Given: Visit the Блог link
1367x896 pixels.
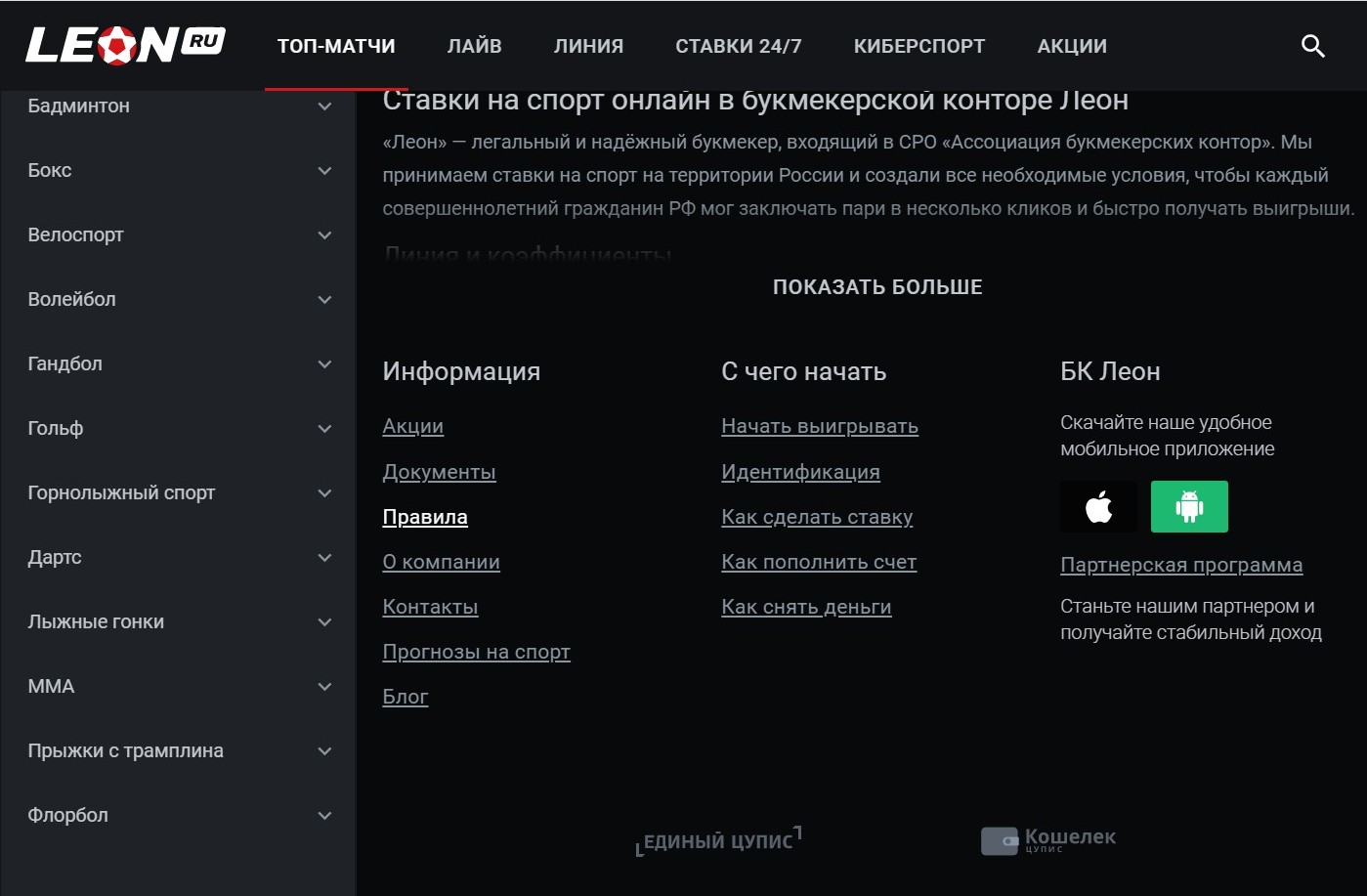Looking at the screenshot, I should (406, 697).
